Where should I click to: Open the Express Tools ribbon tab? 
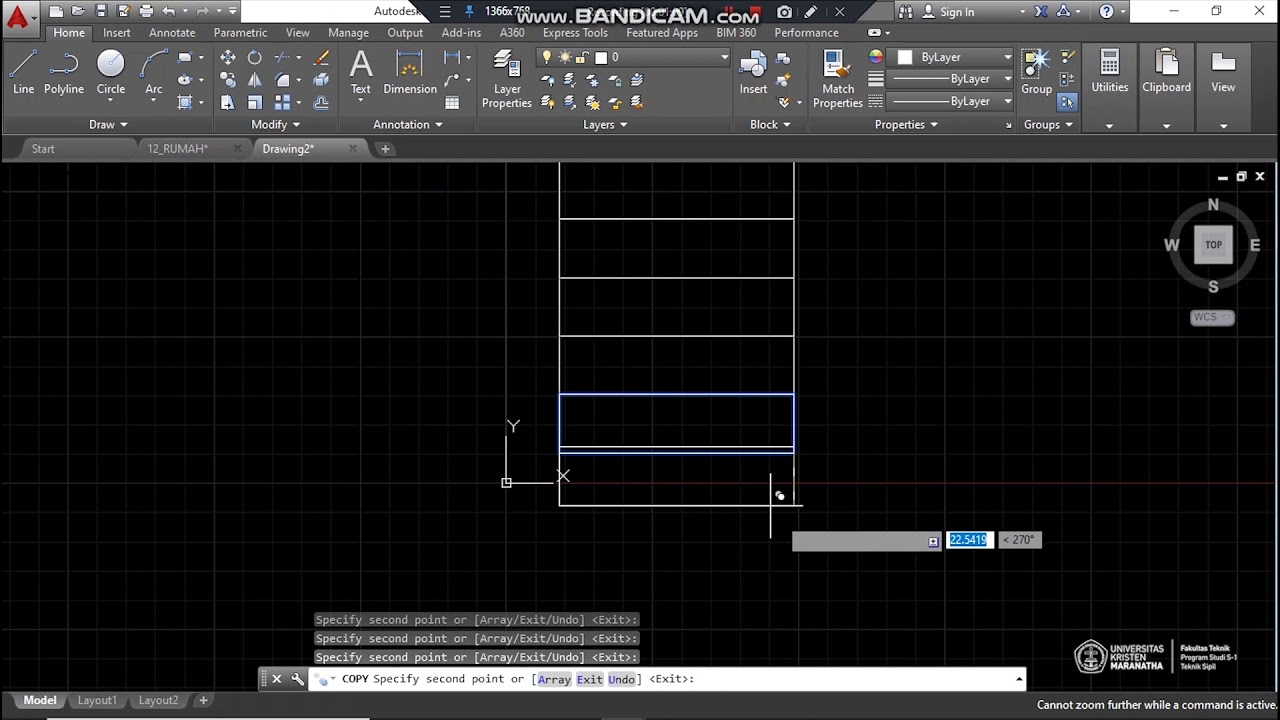575,33
